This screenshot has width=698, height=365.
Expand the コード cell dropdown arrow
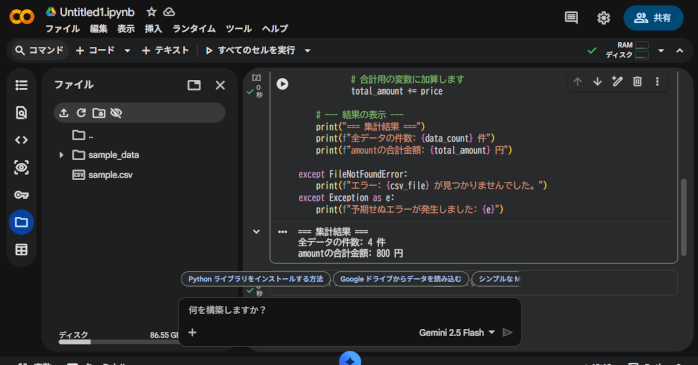(127, 51)
